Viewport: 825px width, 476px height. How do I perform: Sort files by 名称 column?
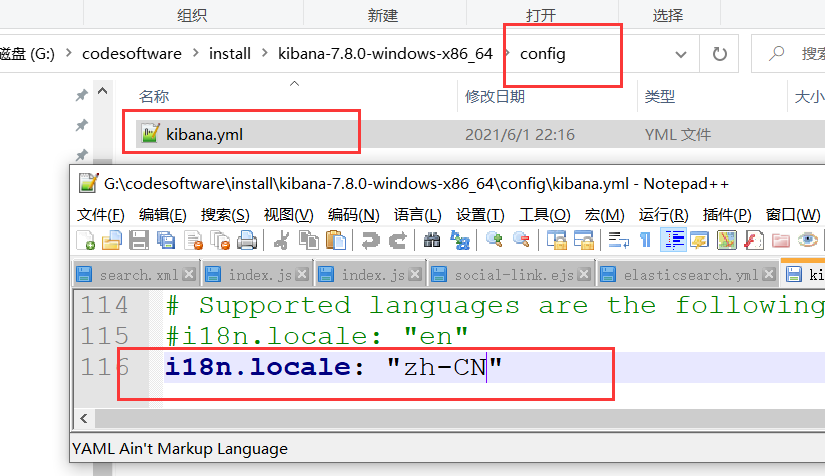tap(154, 97)
